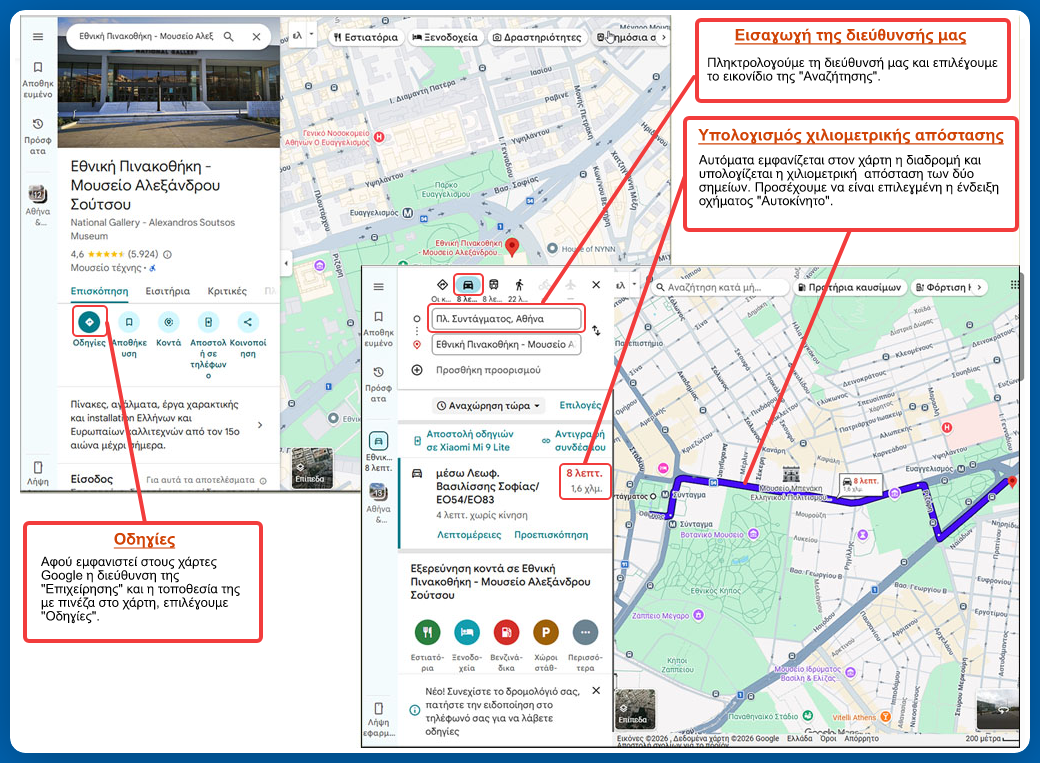This screenshot has height=763, width=1040.
Task: Open Αποθηκευμένο saved sidebar in place window
Action: point(38,79)
